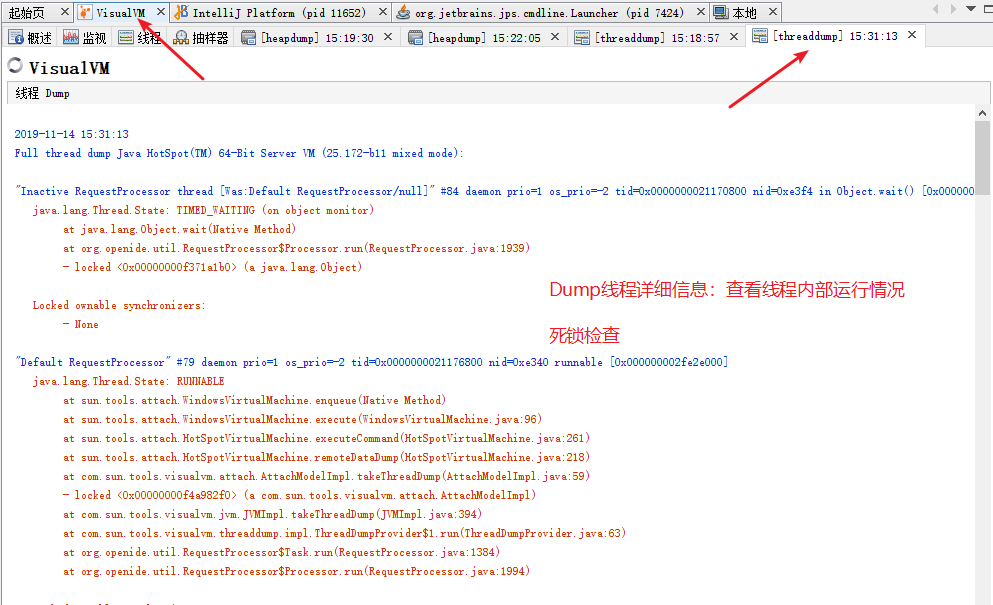Viewport: 993px width, 605px height.
Task: Click the "Inactive RequestProcessor thread" #84 line
Action: 495,191
